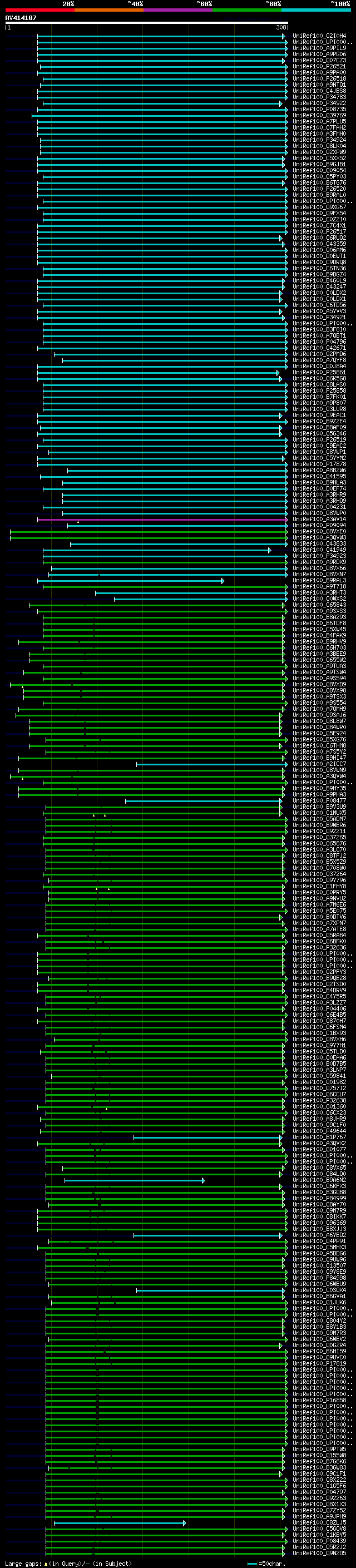Select the UniRef100_B9ZZE4 label
Screen dimensions: 356x1568
coord(319,422)
